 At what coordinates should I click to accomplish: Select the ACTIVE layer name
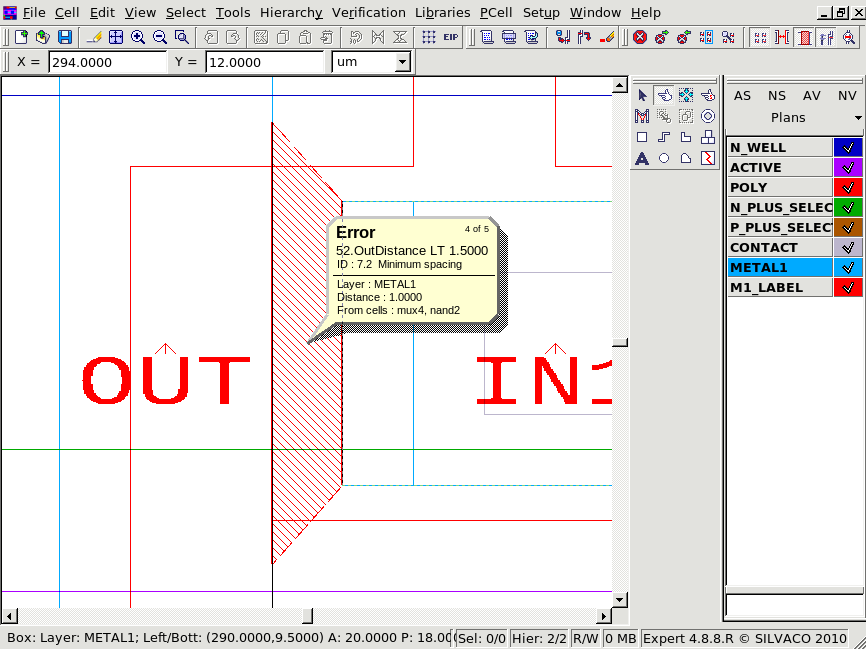click(x=779, y=167)
